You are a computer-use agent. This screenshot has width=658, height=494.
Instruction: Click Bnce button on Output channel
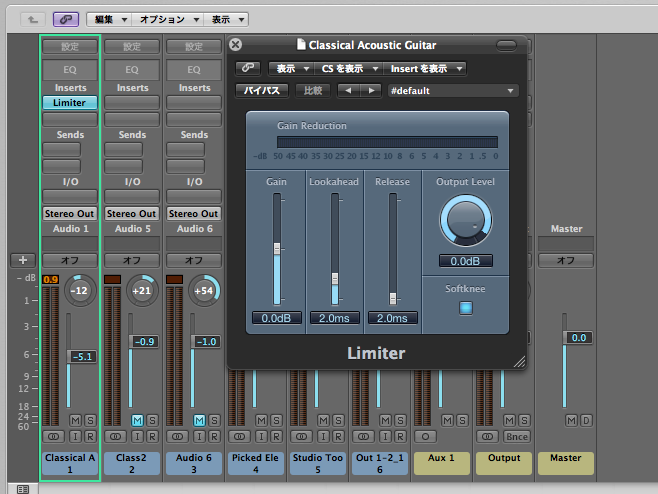click(x=517, y=436)
